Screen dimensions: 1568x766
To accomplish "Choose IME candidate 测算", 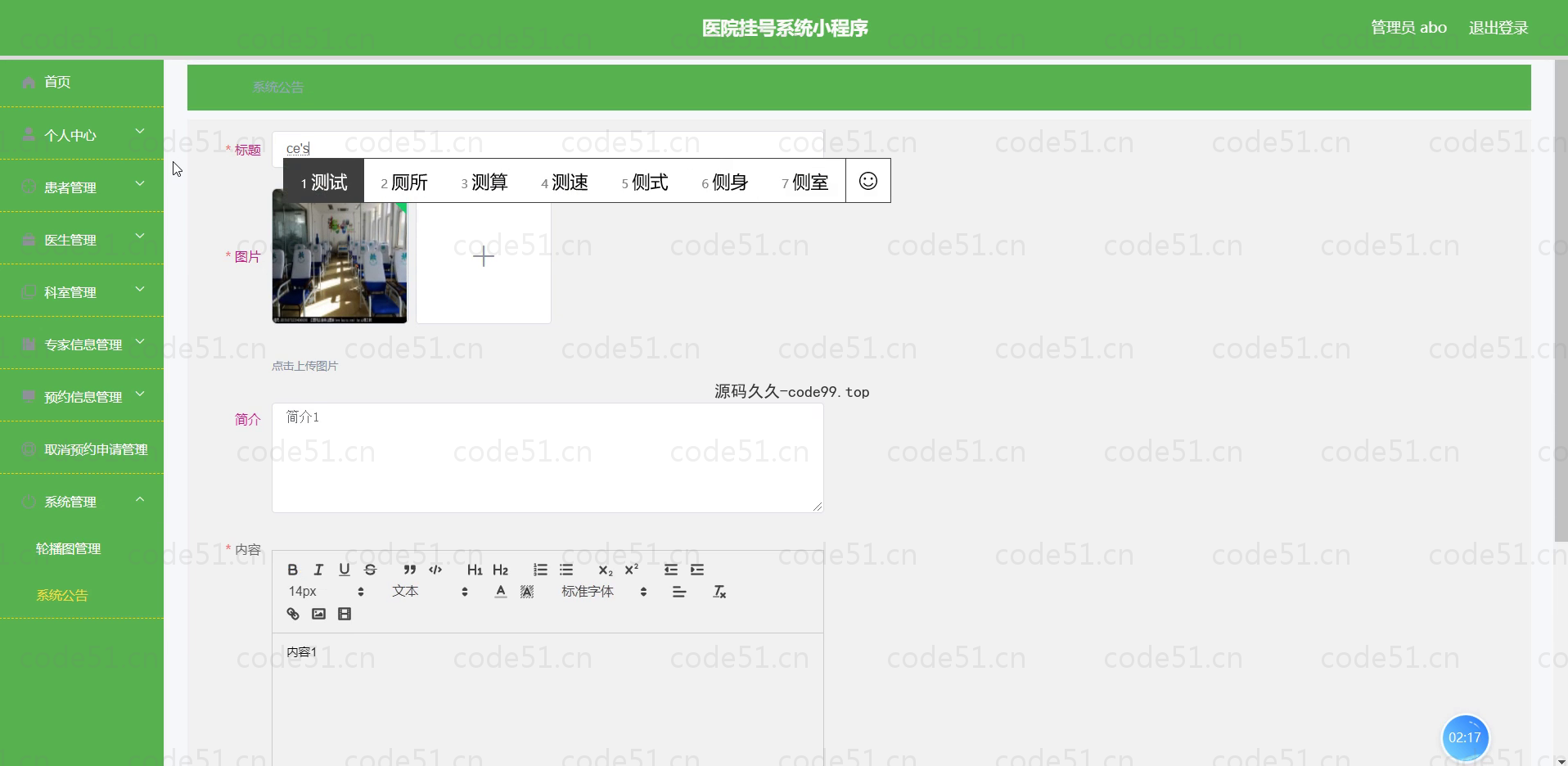I will (484, 182).
